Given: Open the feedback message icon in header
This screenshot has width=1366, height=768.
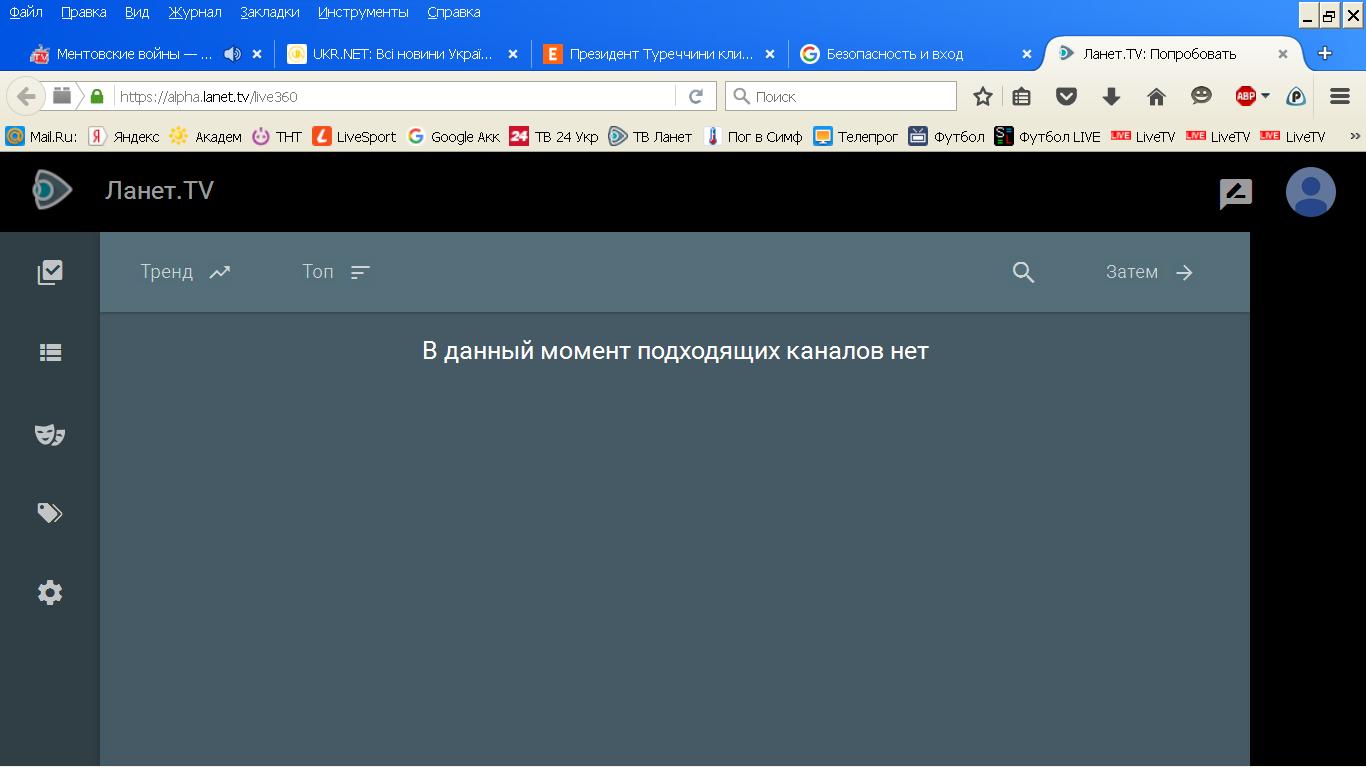Looking at the screenshot, I should pyautogui.click(x=1236, y=193).
